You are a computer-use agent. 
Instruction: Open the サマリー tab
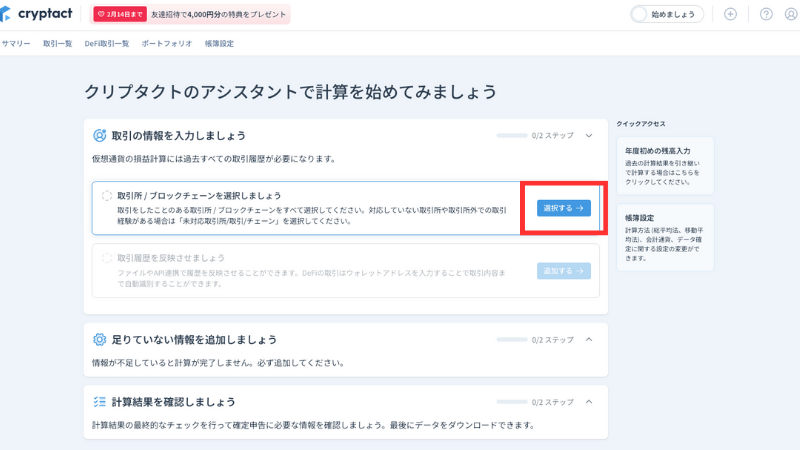pyautogui.click(x=16, y=44)
